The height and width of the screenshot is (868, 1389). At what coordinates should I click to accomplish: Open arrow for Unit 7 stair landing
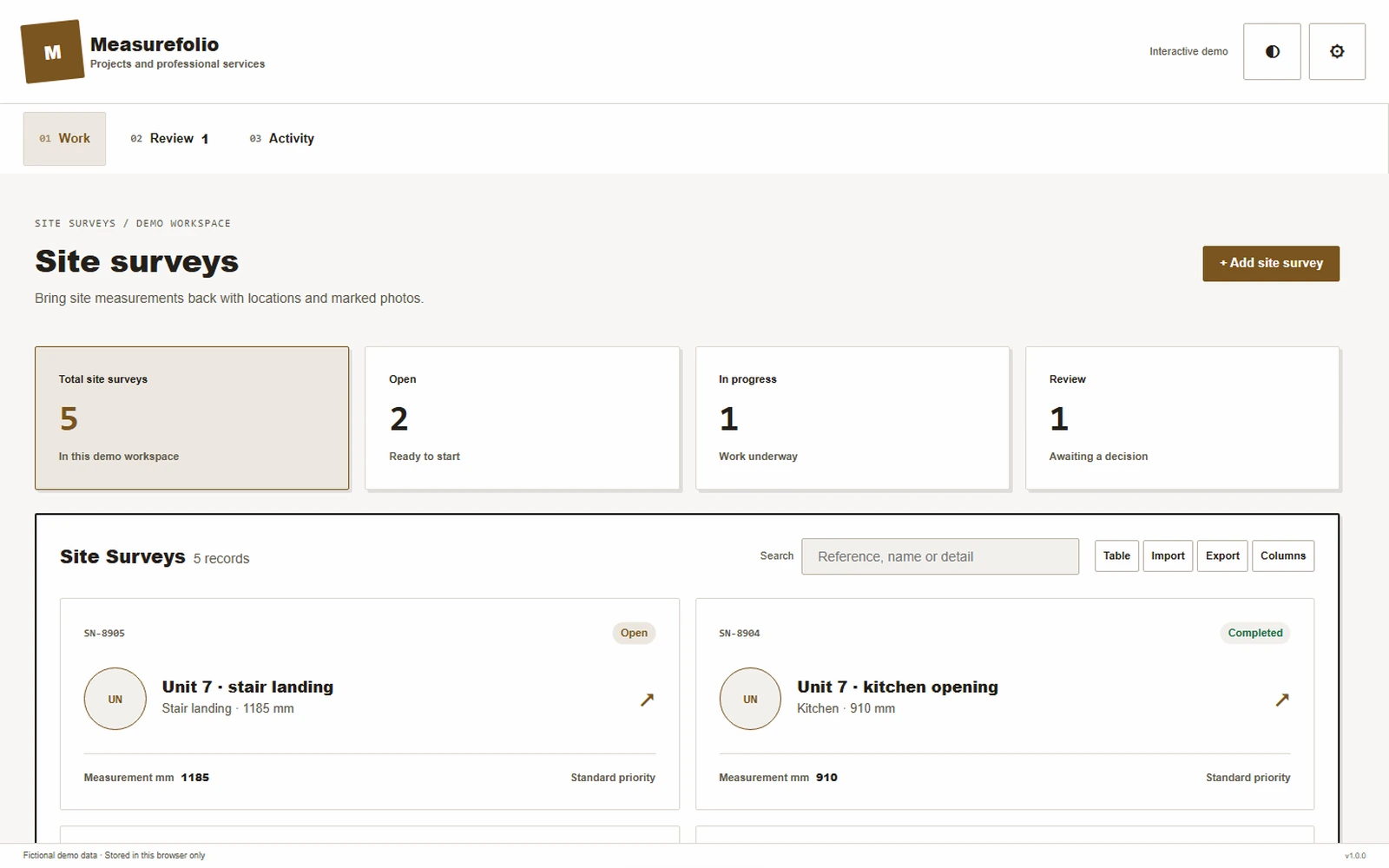(x=647, y=700)
